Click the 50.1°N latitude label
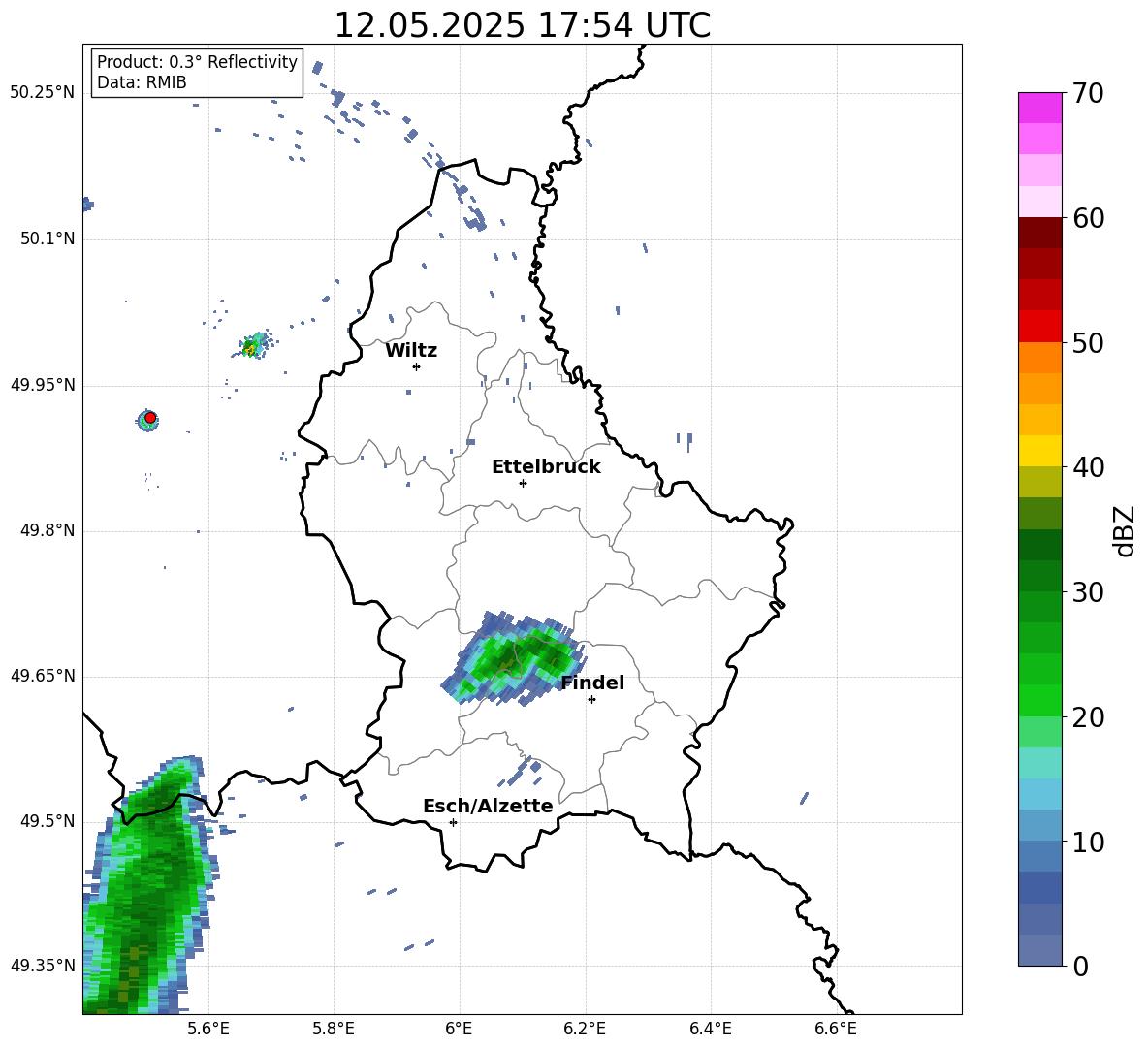Screen dimensions: 1148x1048 click(48, 239)
